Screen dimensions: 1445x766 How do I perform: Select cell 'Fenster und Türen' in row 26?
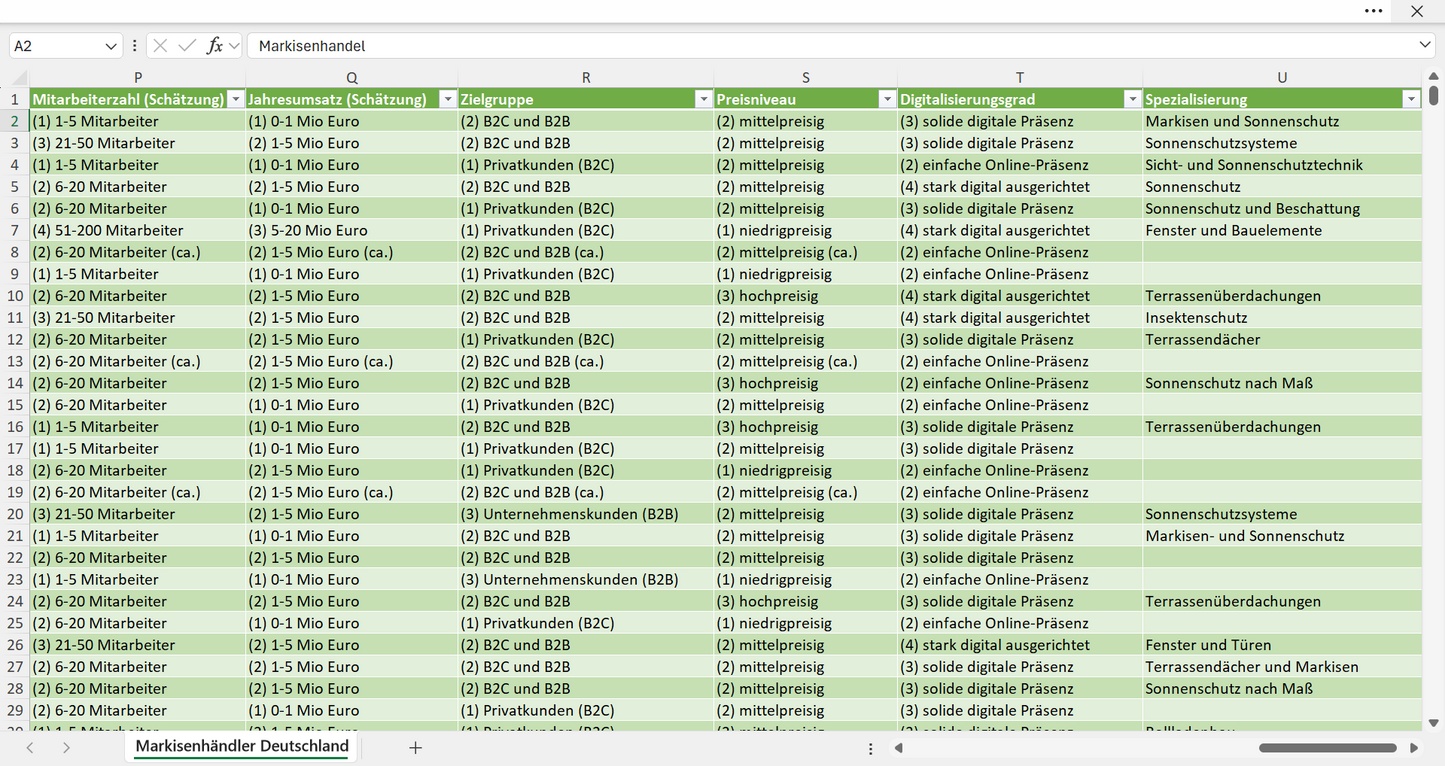pos(1282,645)
